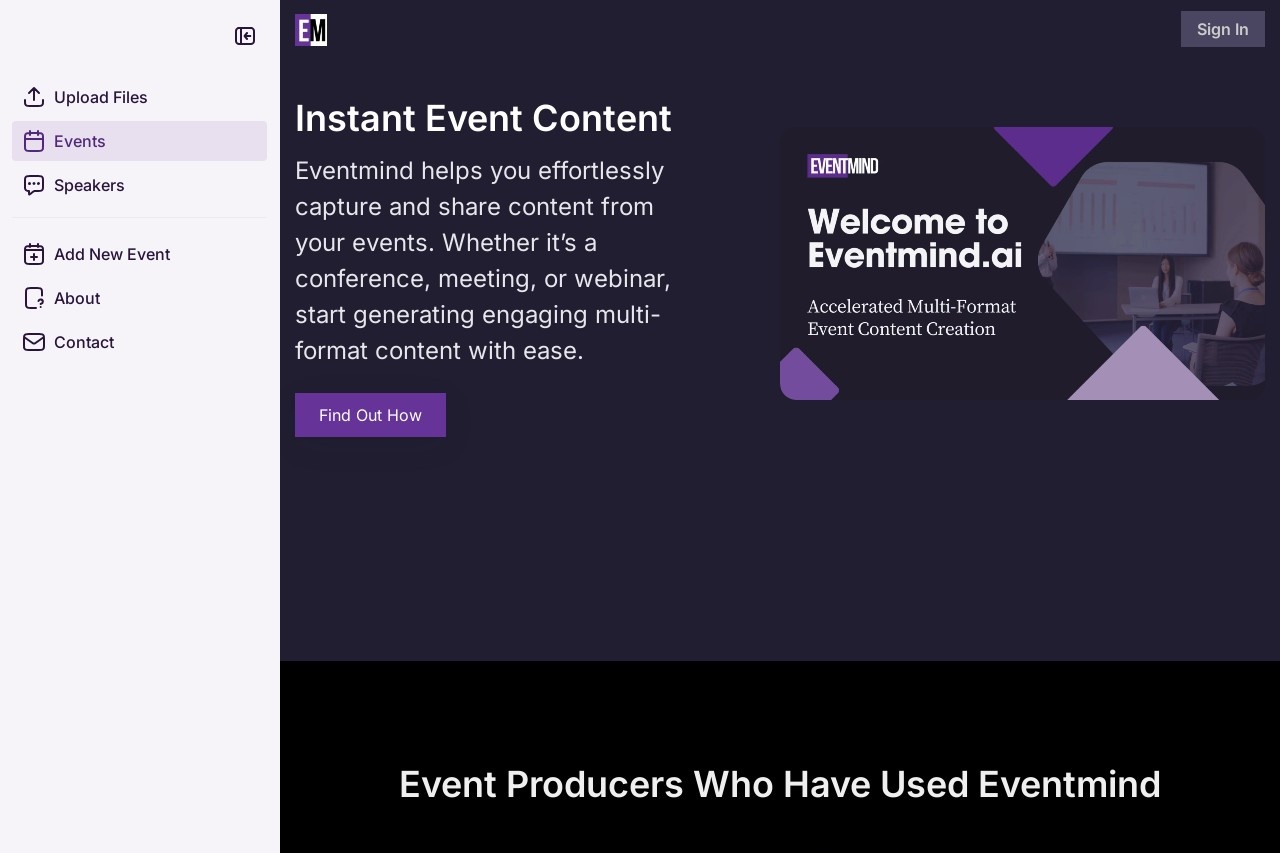Click the Upload Files tray icon
The image size is (1280, 853).
click(x=34, y=97)
